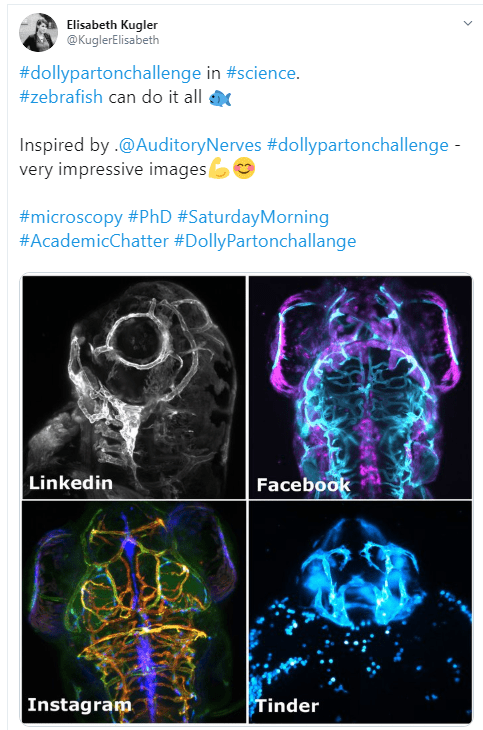Open the #AcademicChatter hashtag
Image resolution: width=483 pixels, height=730 pixels.
point(94,241)
